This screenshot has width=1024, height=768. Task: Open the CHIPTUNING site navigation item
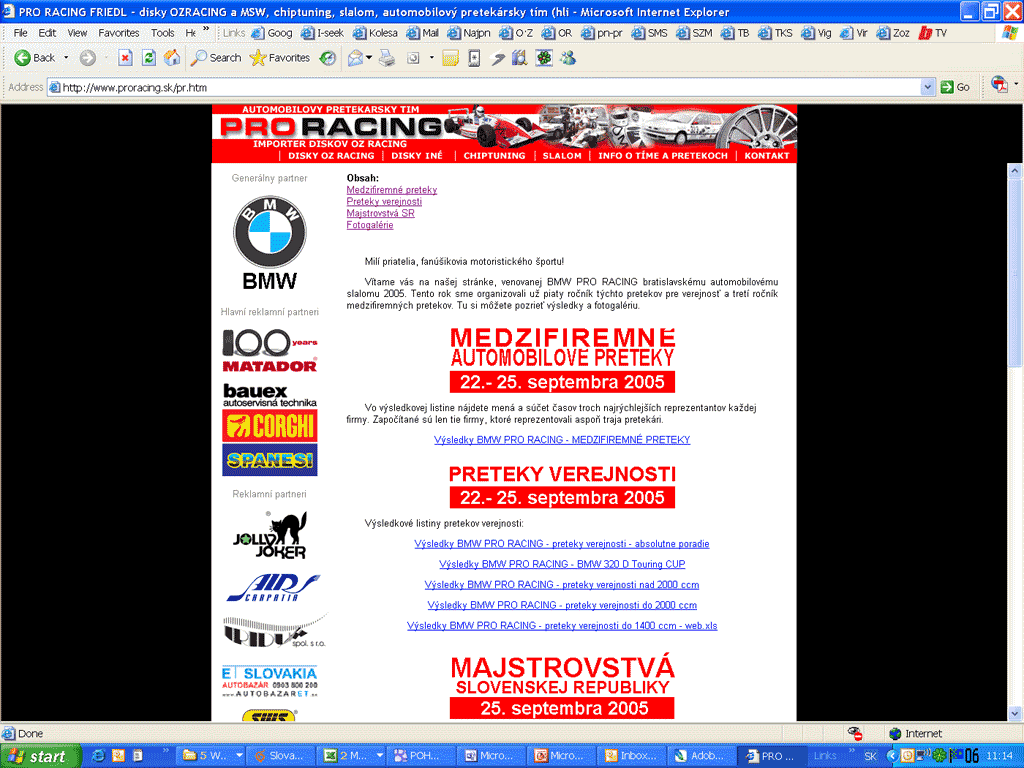tap(494, 156)
